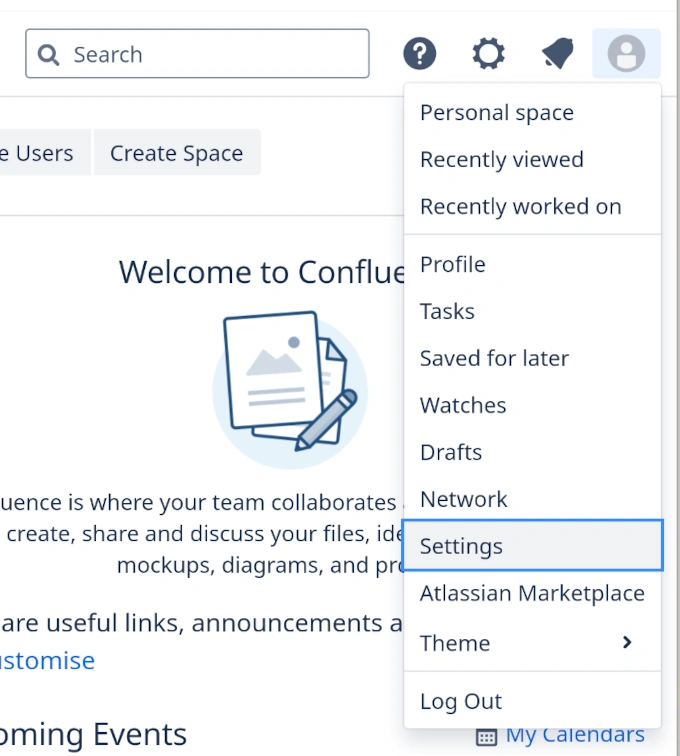Expand the Theme submenu arrow
680x756 pixels.
coord(627,642)
